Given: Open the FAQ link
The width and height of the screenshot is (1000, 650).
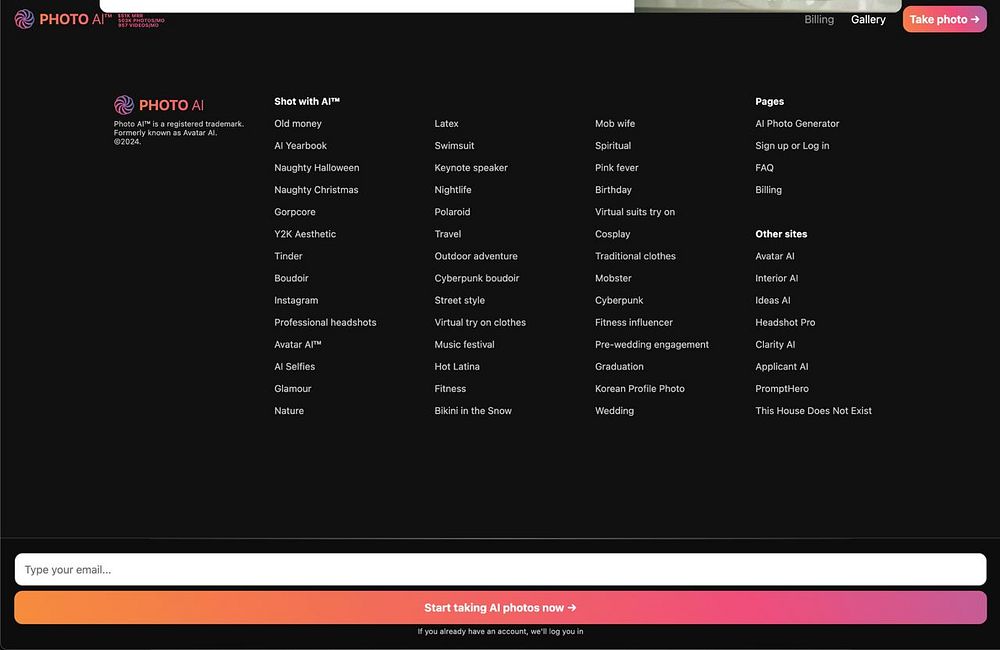Looking at the screenshot, I should (764, 168).
